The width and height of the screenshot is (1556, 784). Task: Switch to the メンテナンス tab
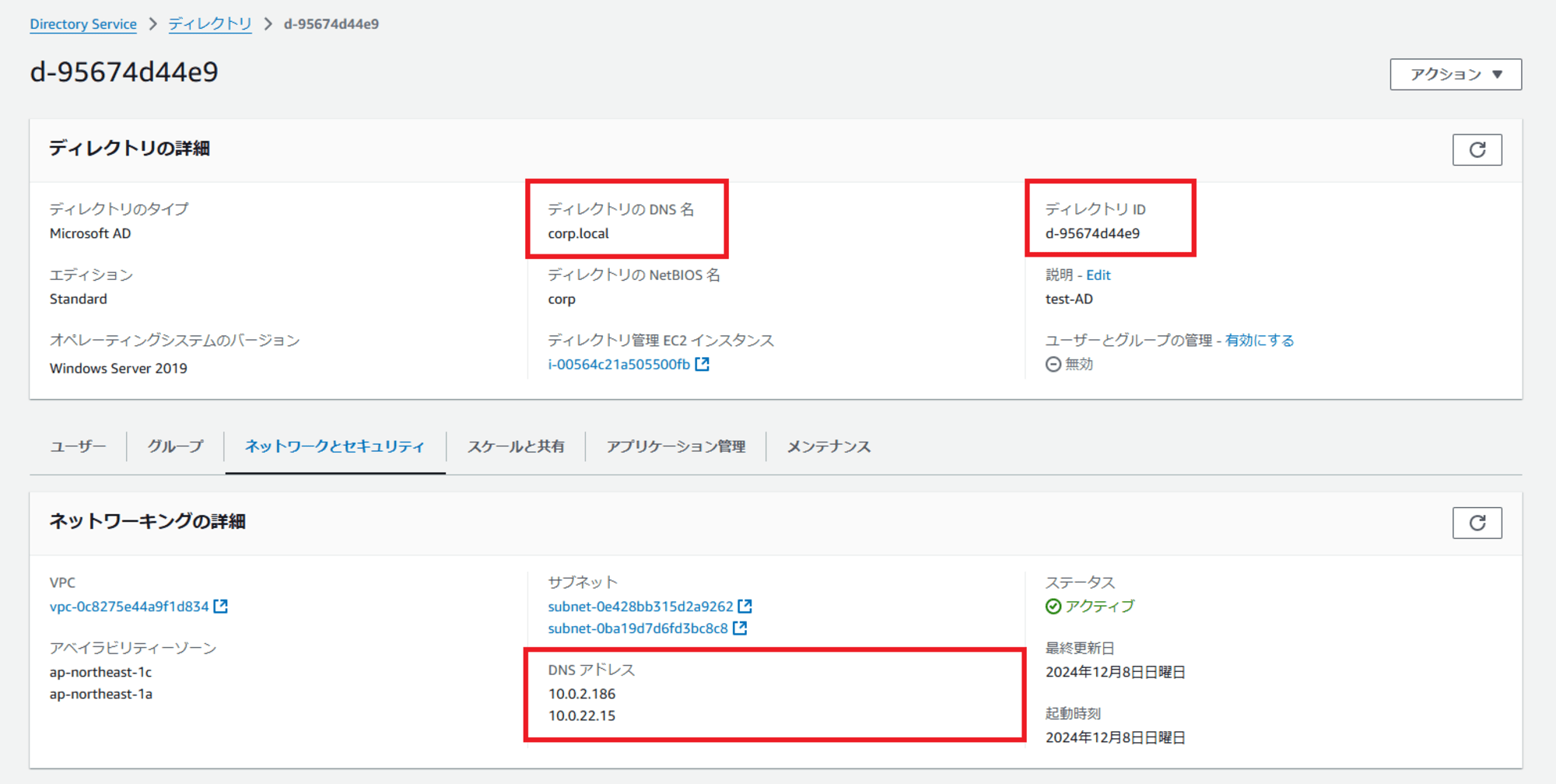click(829, 446)
